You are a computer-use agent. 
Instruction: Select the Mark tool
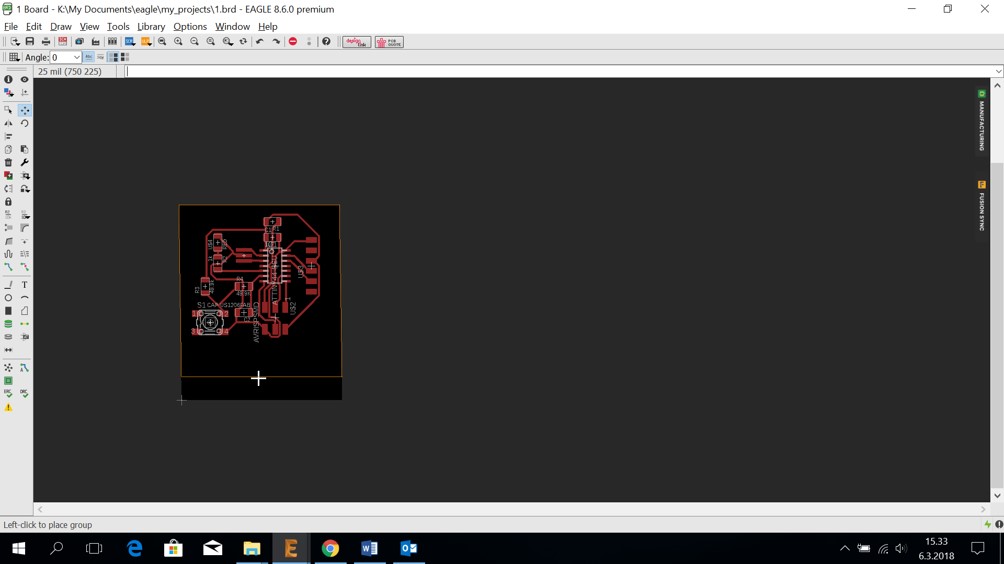click(24, 92)
